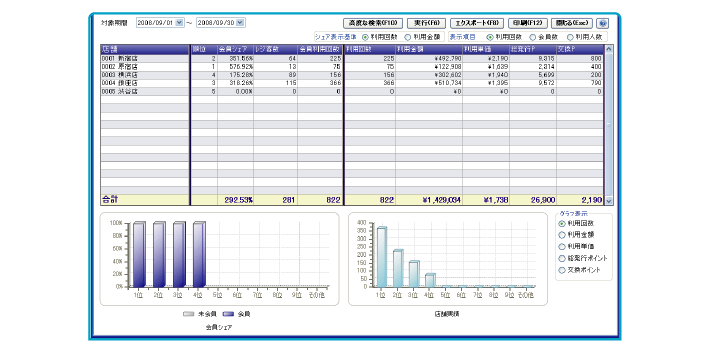Image resolution: width=710 pixels, height=360 pixels.
Task: Click the 実行(F6) button
Action: click(427, 23)
